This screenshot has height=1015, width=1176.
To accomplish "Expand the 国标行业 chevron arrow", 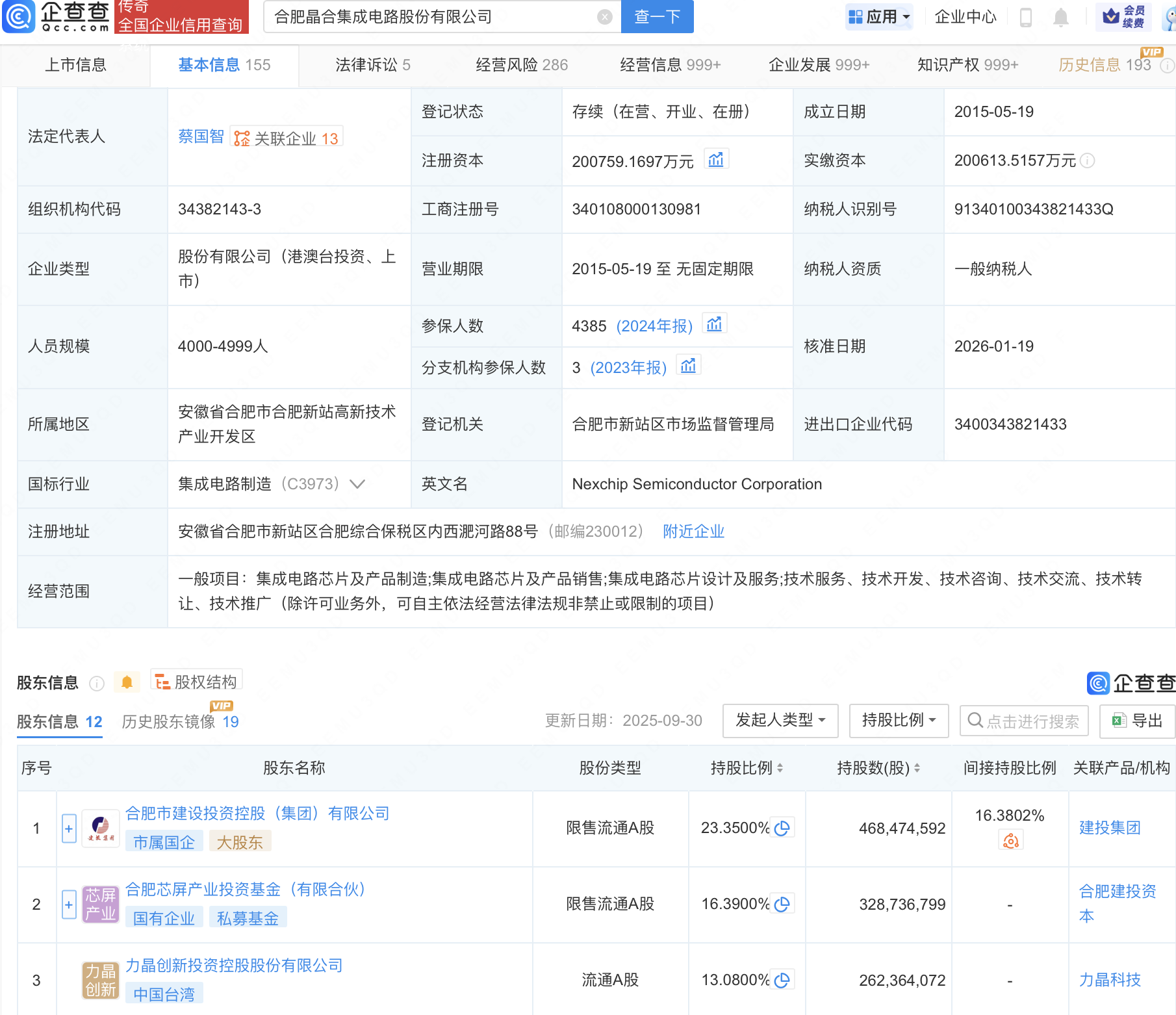I will (x=357, y=484).
